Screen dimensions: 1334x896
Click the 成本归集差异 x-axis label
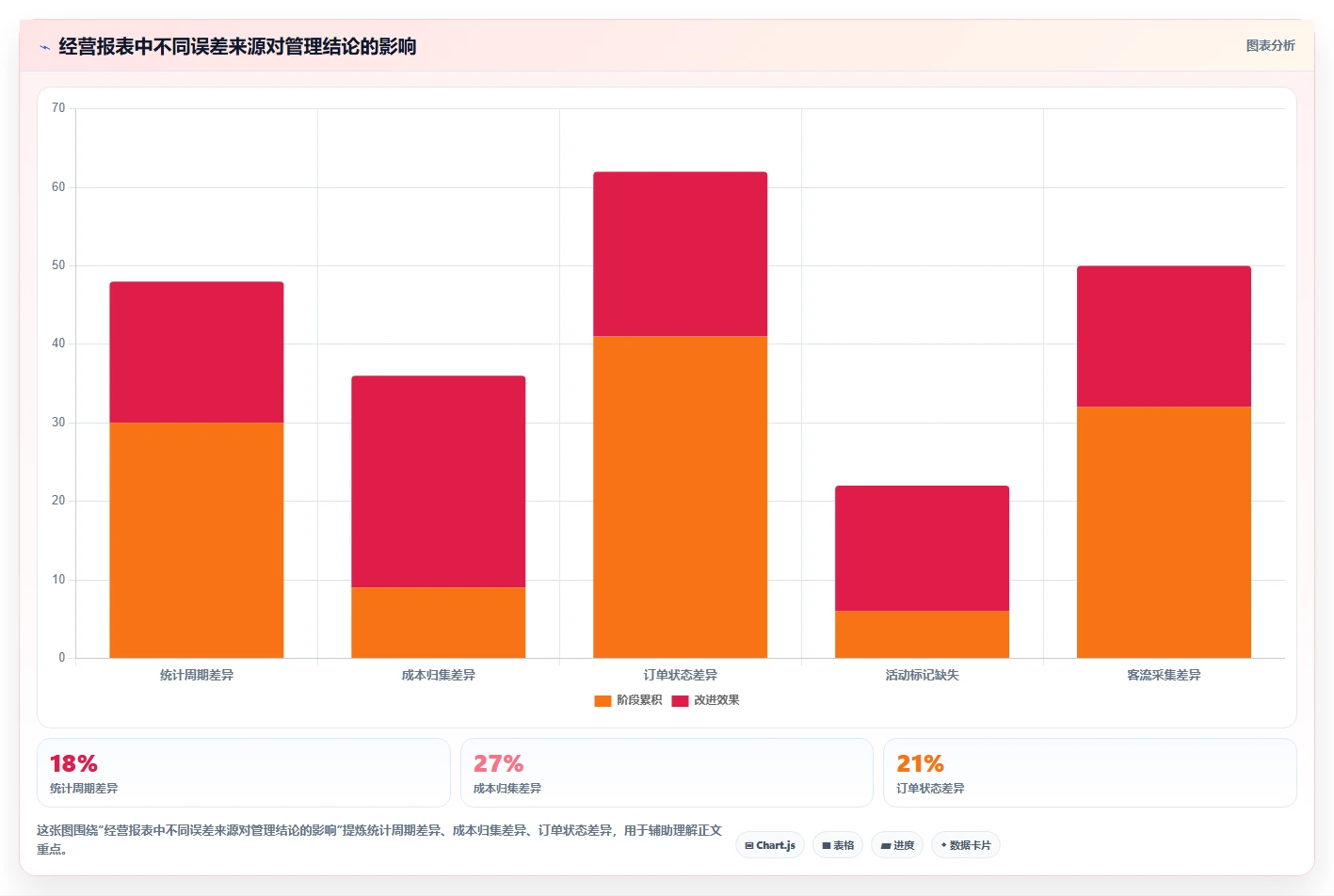pyautogui.click(x=439, y=675)
